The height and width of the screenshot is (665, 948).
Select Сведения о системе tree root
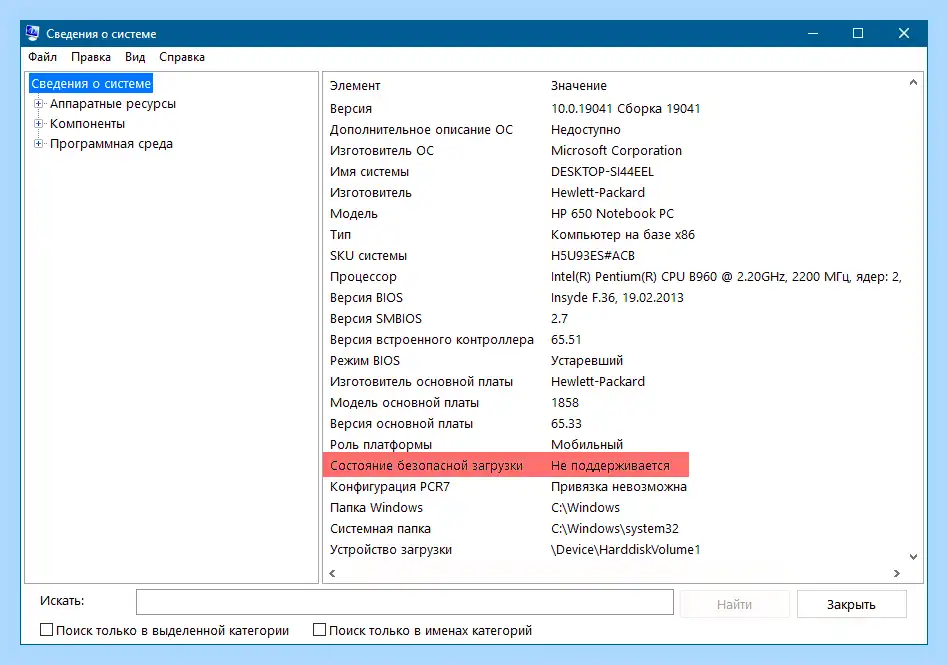click(91, 83)
